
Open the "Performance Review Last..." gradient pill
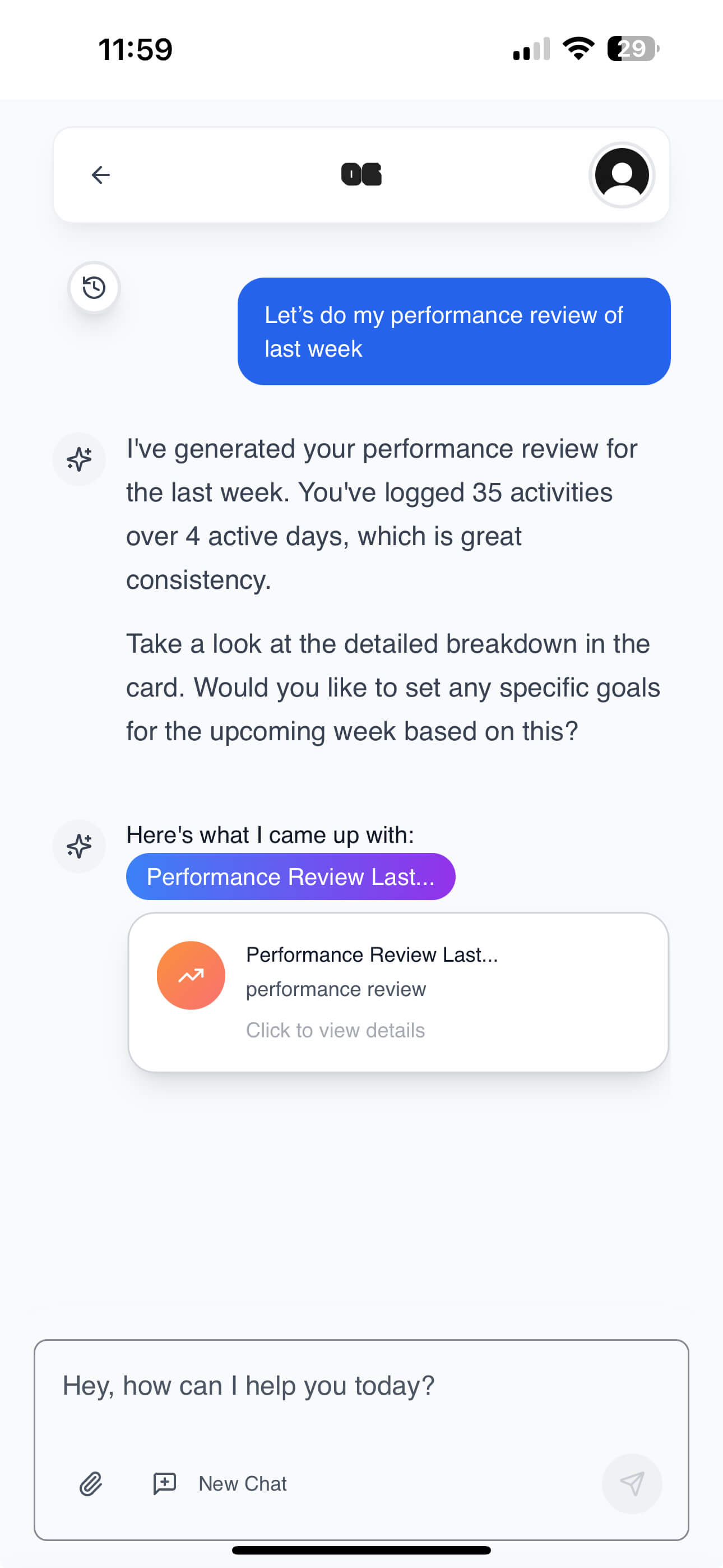pyautogui.click(x=290, y=877)
